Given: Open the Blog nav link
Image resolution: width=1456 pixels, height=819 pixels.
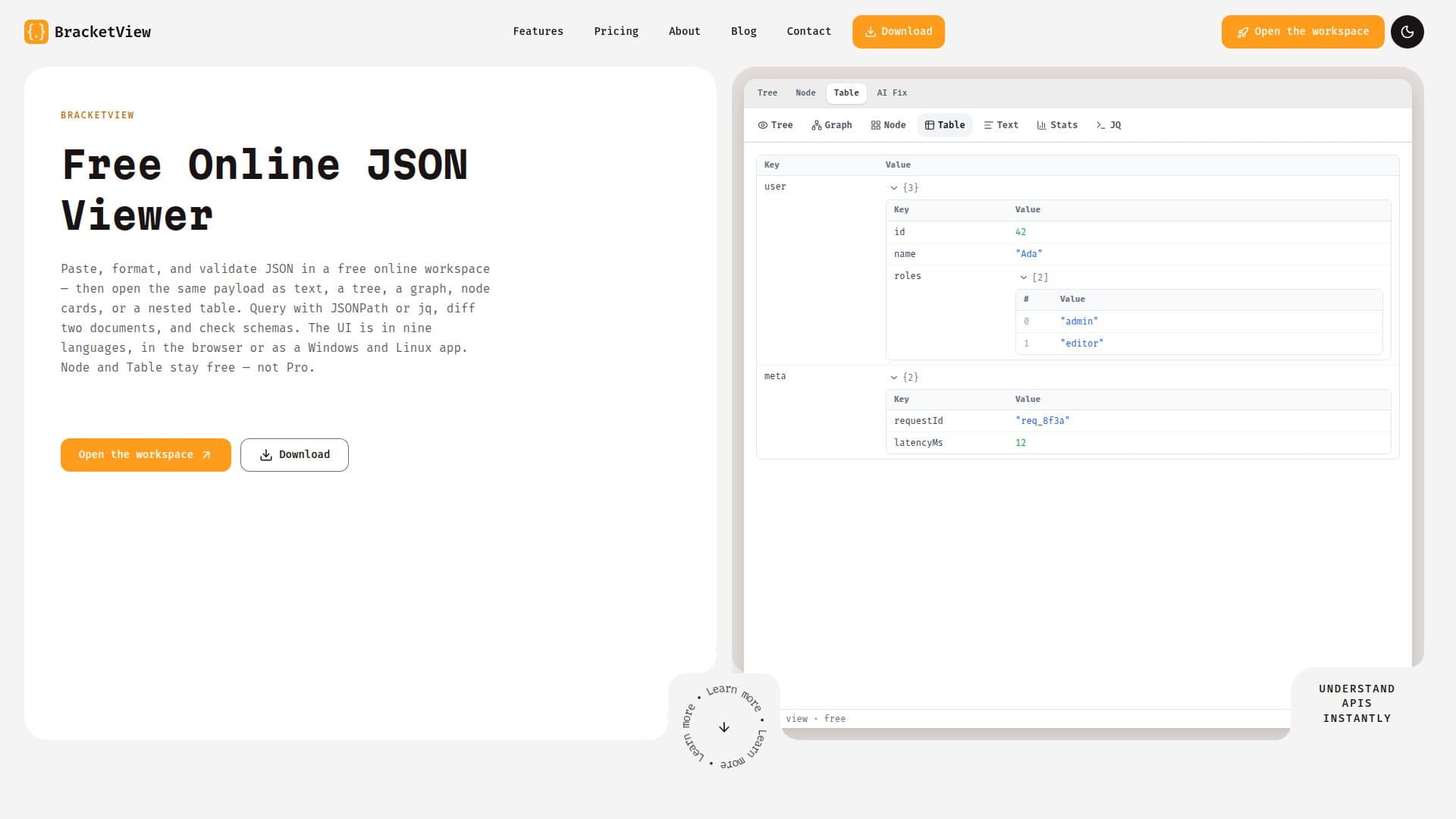Looking at the screenshot, I should click(743, 32).
